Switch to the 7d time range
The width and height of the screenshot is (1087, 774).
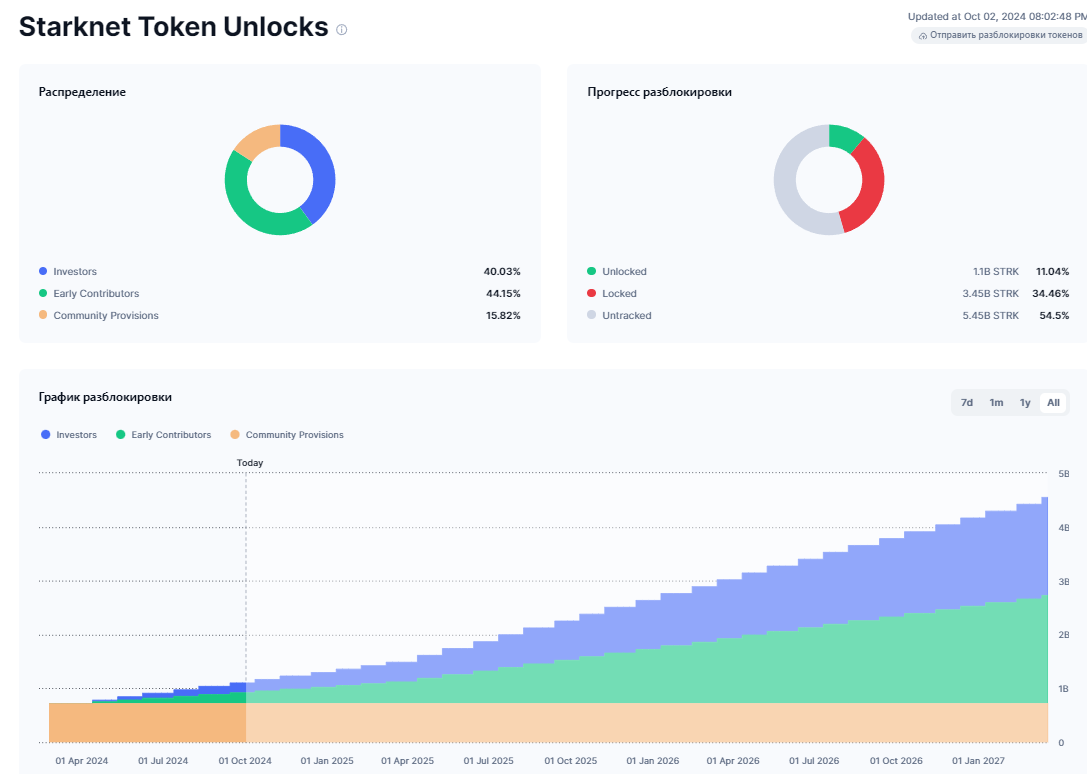[x=966, y=402]
